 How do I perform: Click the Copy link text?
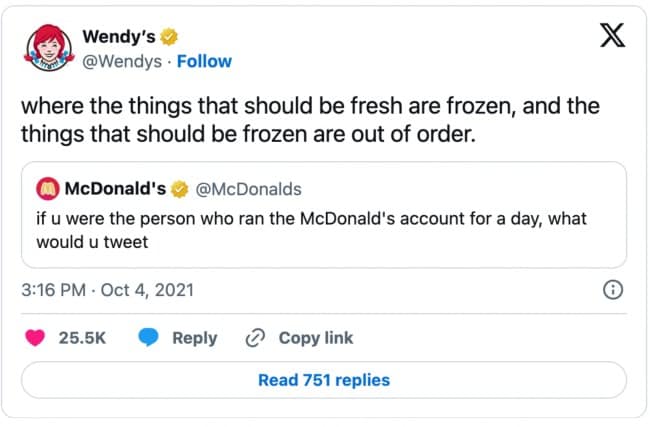pyautogui.click(x=315, y=338)
